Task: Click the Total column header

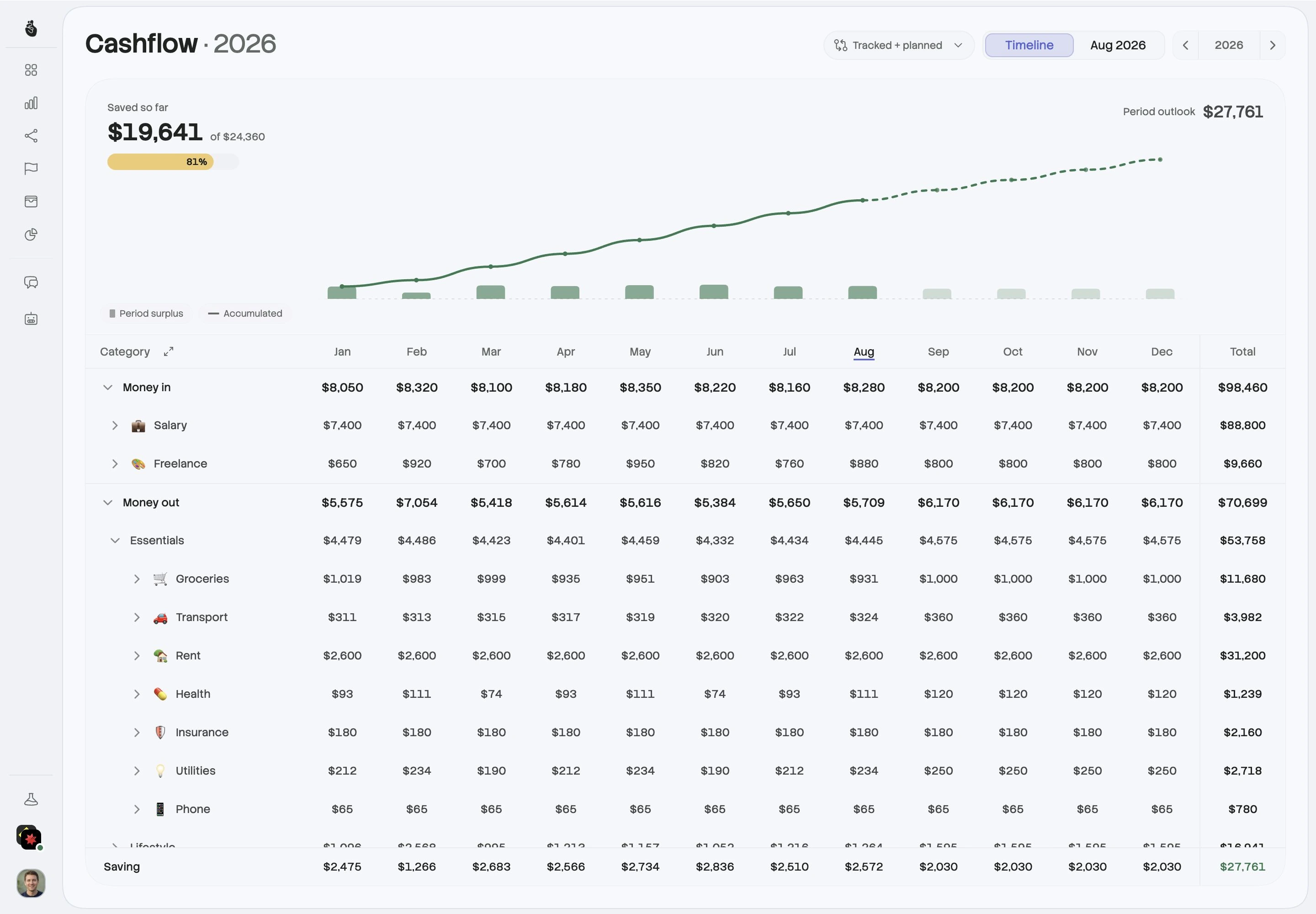Action: click(x=1242, y=351)
